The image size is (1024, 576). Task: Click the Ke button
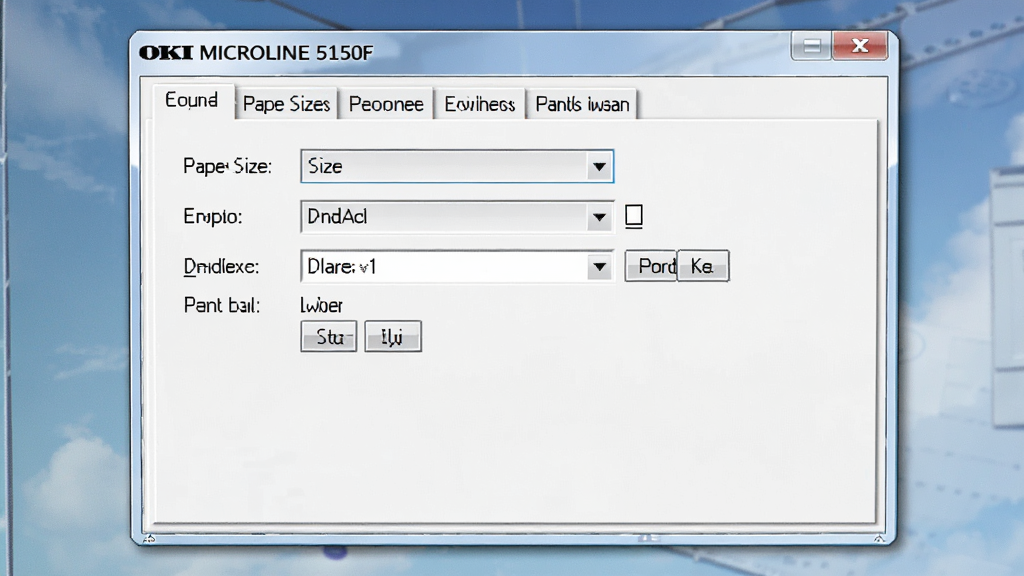[x=703, y=266]
